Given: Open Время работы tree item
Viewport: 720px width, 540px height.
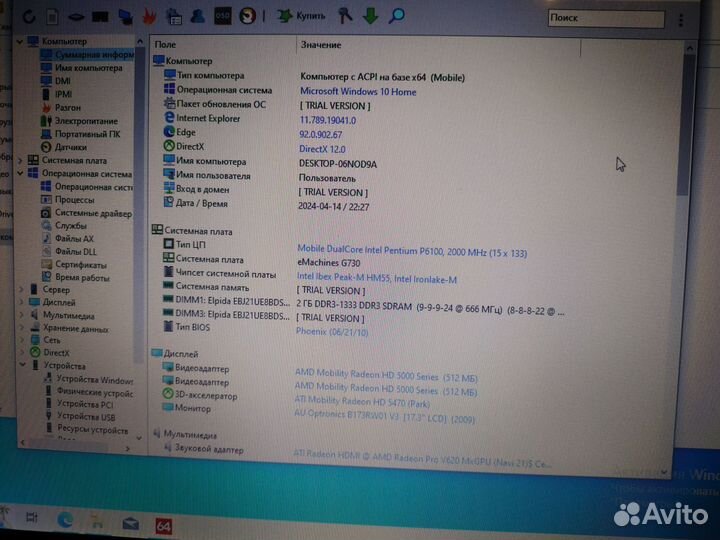Looking at the screenshot, I should [x=82, y=278].
